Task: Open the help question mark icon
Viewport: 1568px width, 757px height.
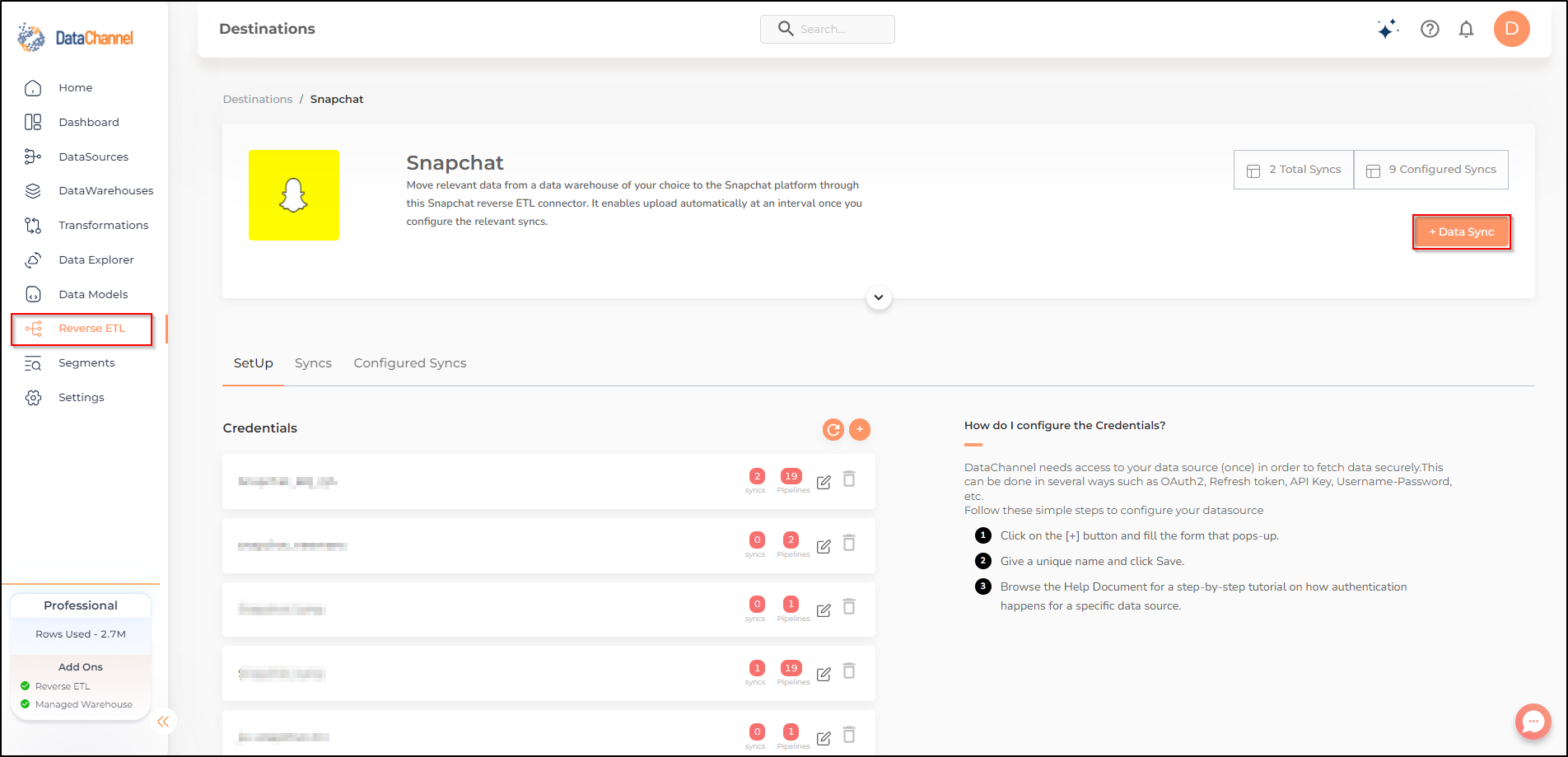Action: coord(1430,29)
